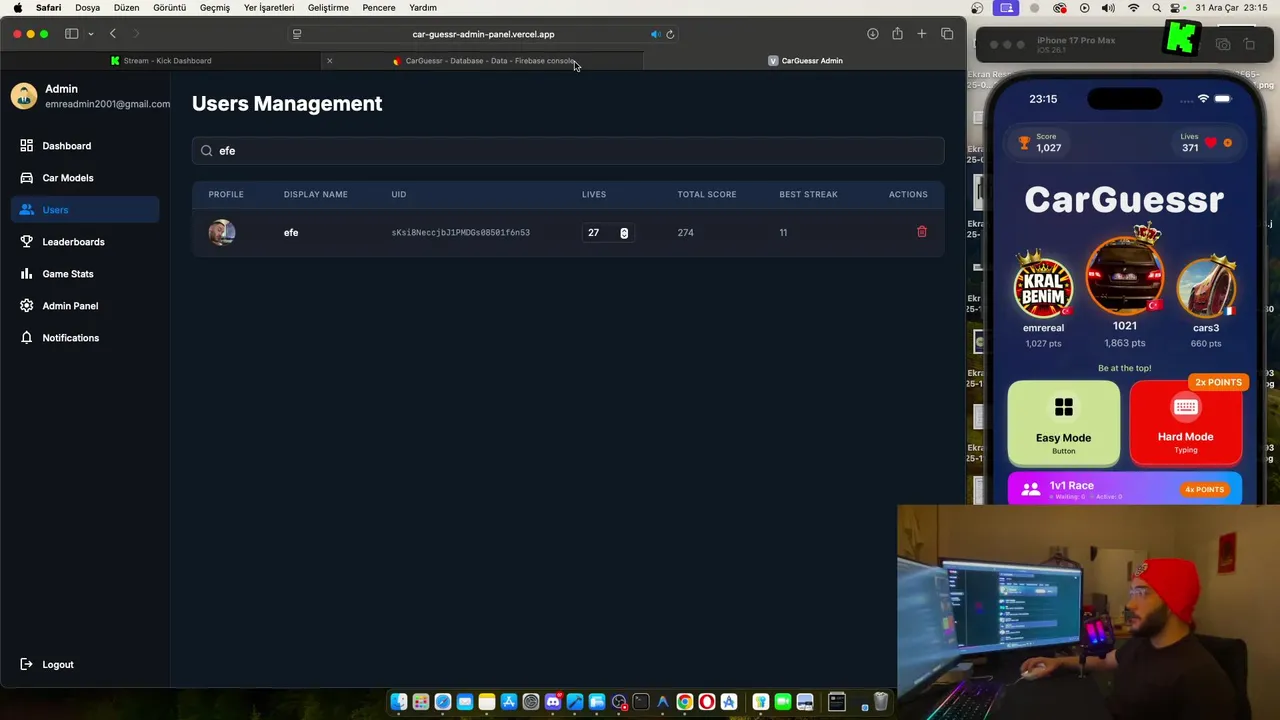Show Safari tab overview

[947, 34]
